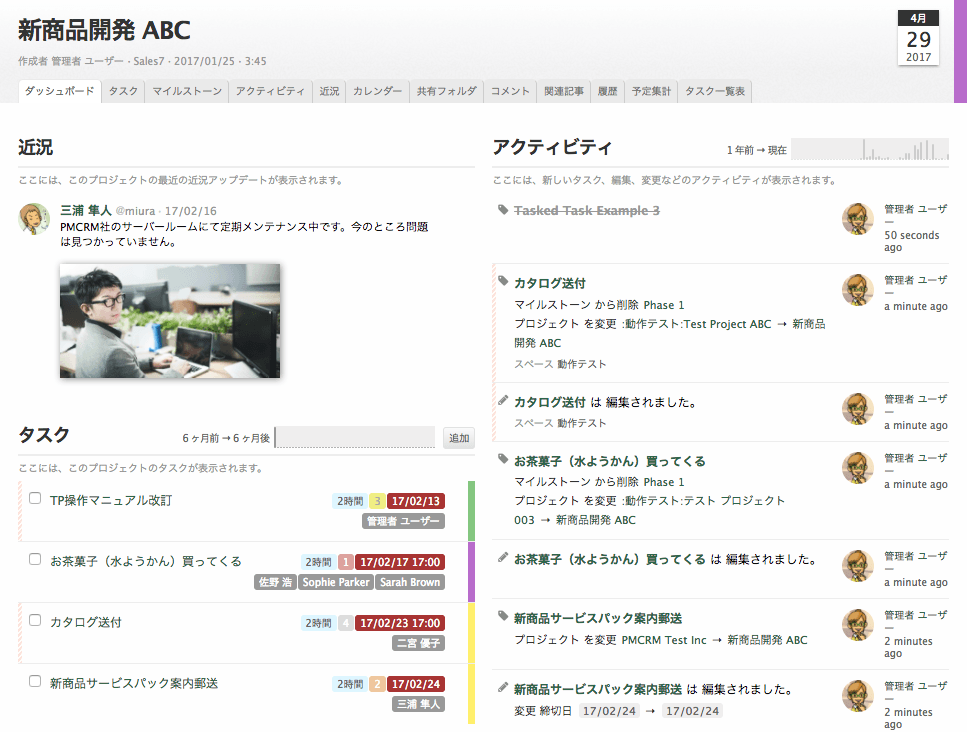Click the Sophie Parker assignee tag
The image size is (967, 732).
(x=335, y=582)
